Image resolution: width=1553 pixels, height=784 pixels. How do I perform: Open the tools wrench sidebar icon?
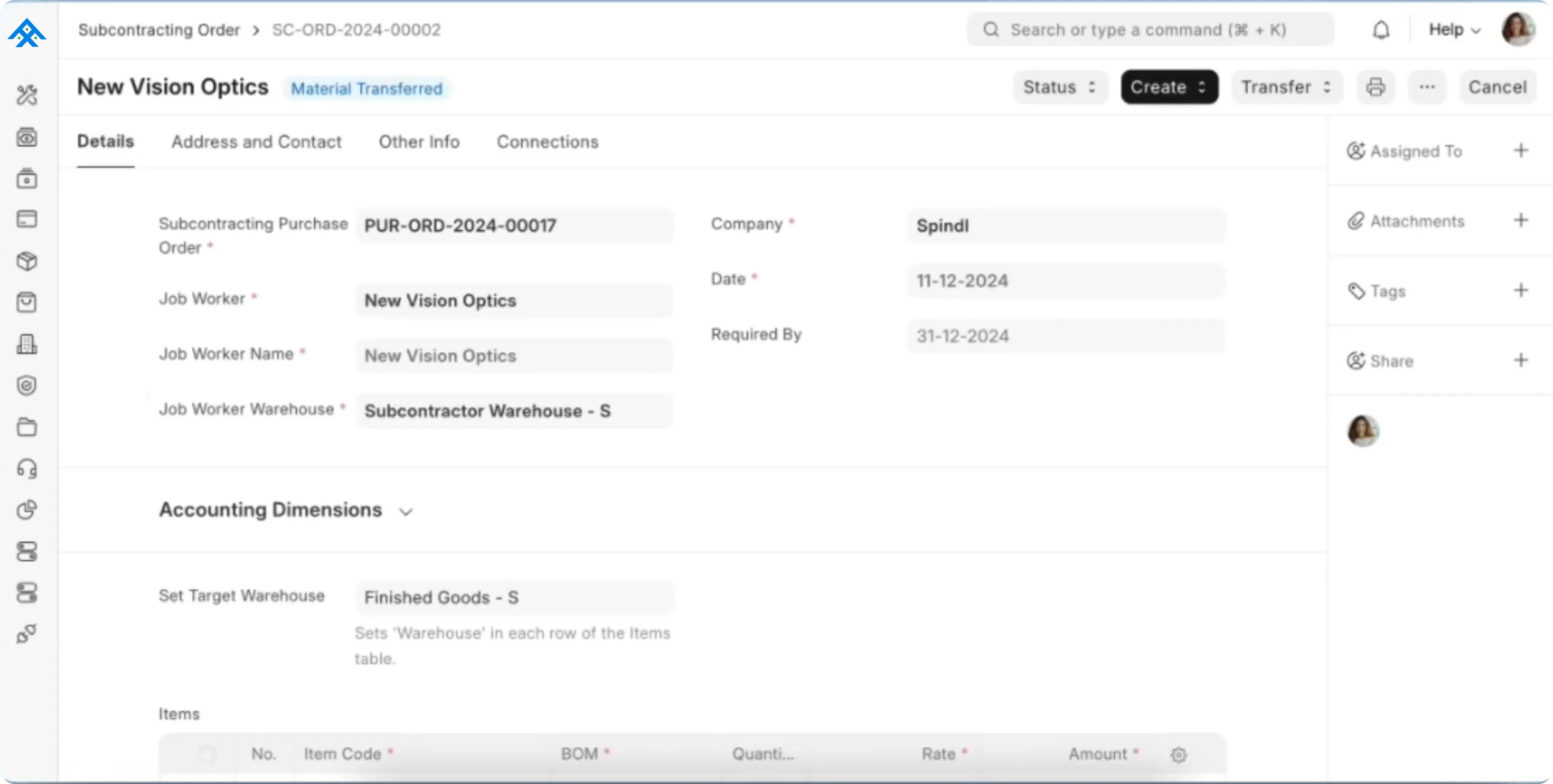[26, 95]
